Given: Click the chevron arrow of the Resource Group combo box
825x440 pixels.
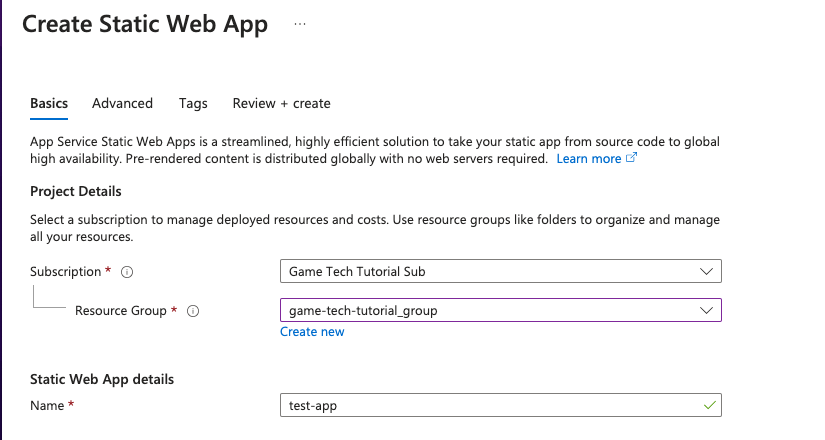Looking at the screenshot, I should pos(706,311).
